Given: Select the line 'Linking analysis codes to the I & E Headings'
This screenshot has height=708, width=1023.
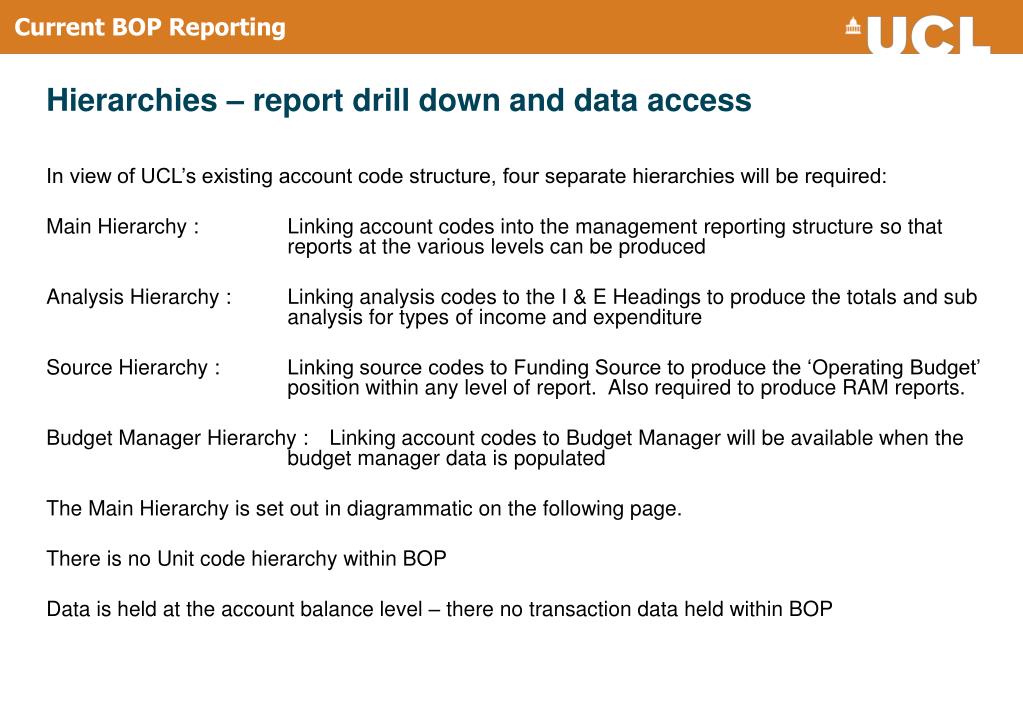Looking at the screenshot, I should click(632, 297).
